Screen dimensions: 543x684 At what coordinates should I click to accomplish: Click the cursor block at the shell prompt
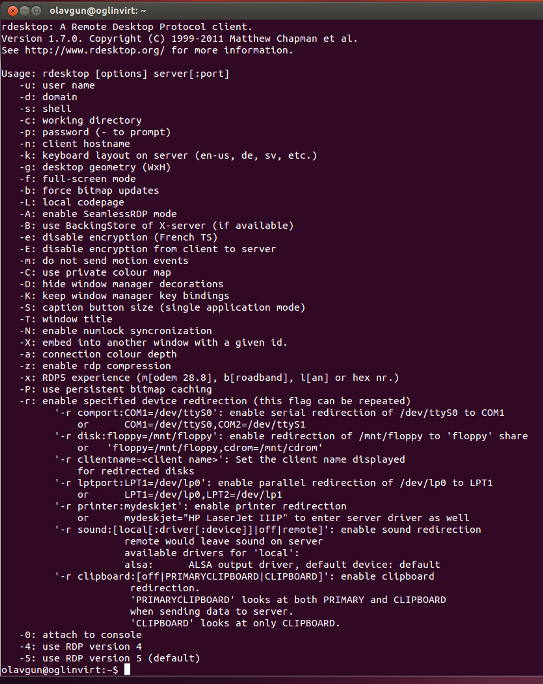click(x=127, y=670)
